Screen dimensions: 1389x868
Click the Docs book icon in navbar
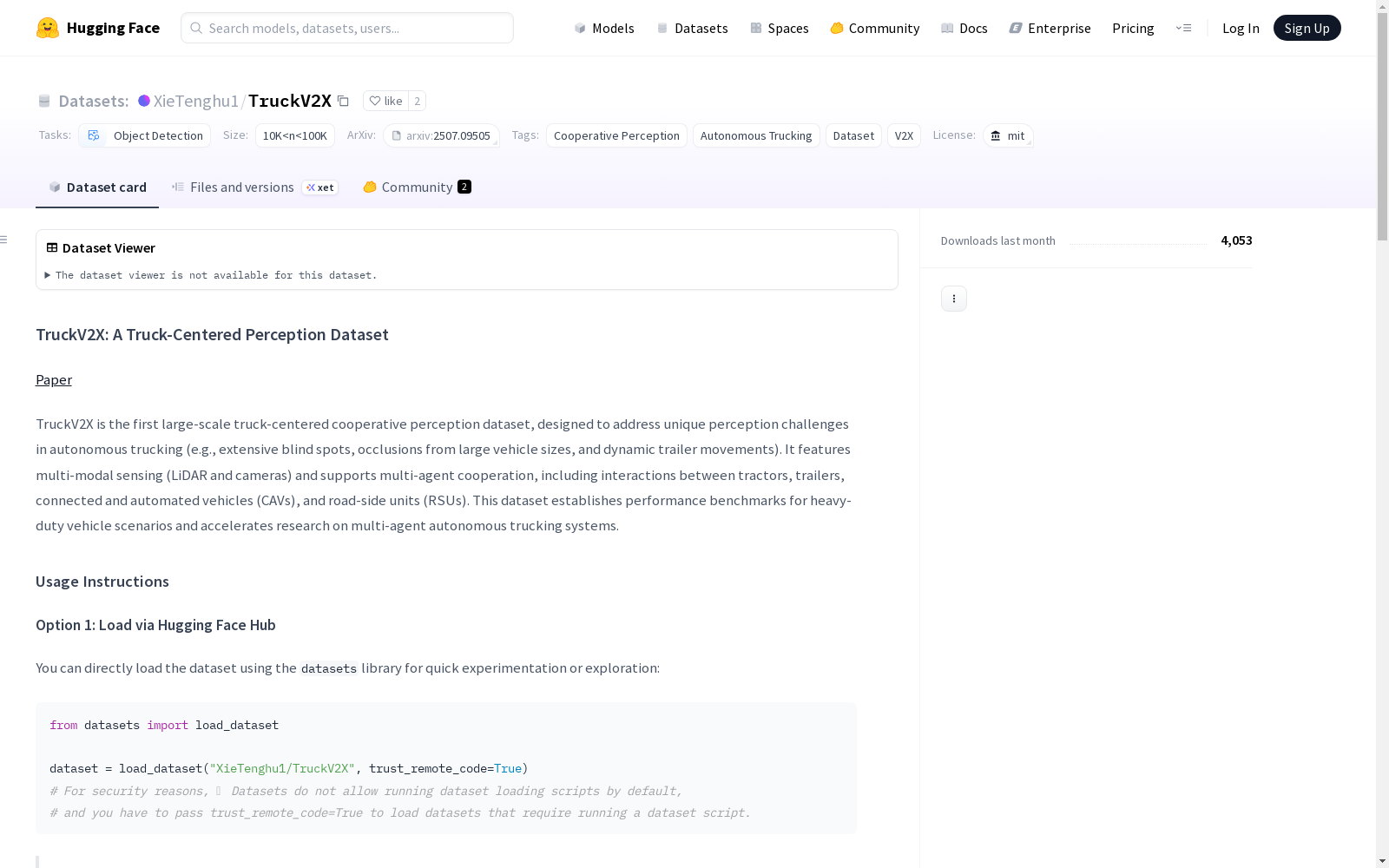[947, 28]
